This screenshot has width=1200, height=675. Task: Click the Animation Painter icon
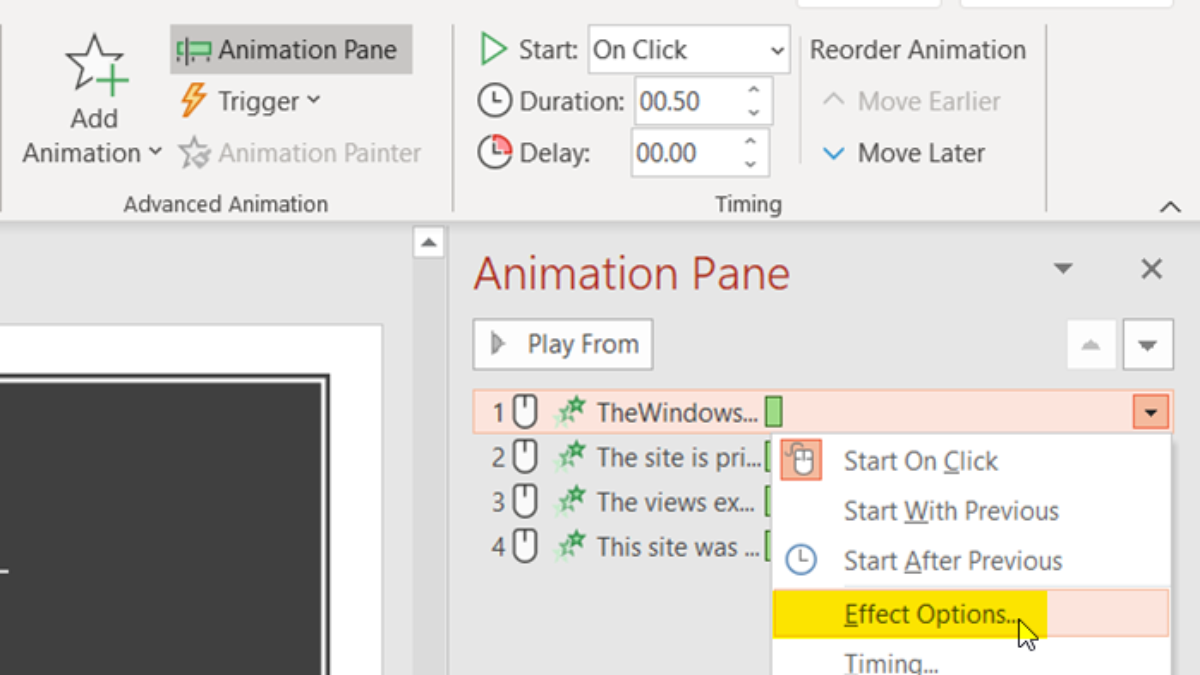(x=194, y=153)
